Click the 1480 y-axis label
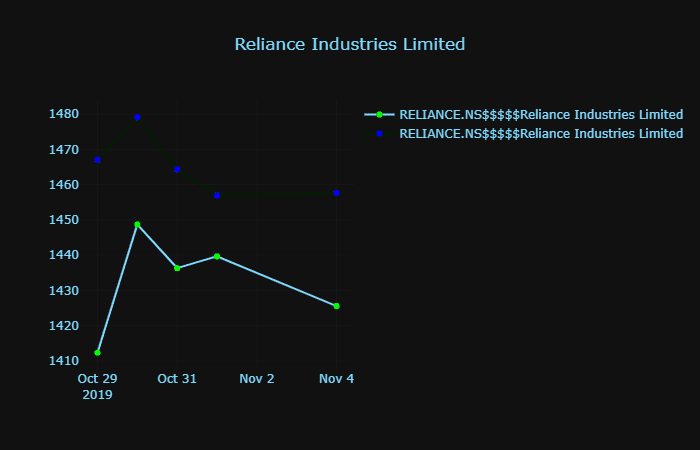Viewport: 700px width, 450px height. click(64, 114)
